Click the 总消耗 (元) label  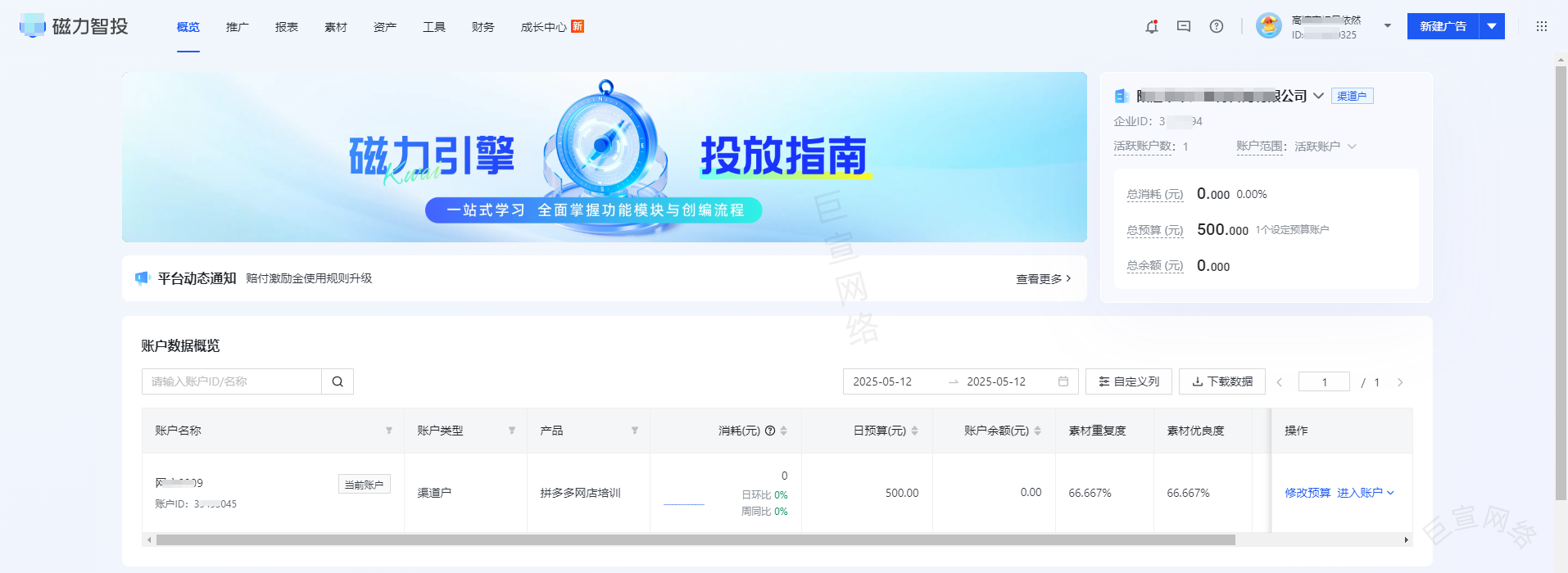(x=1155, y=195)
